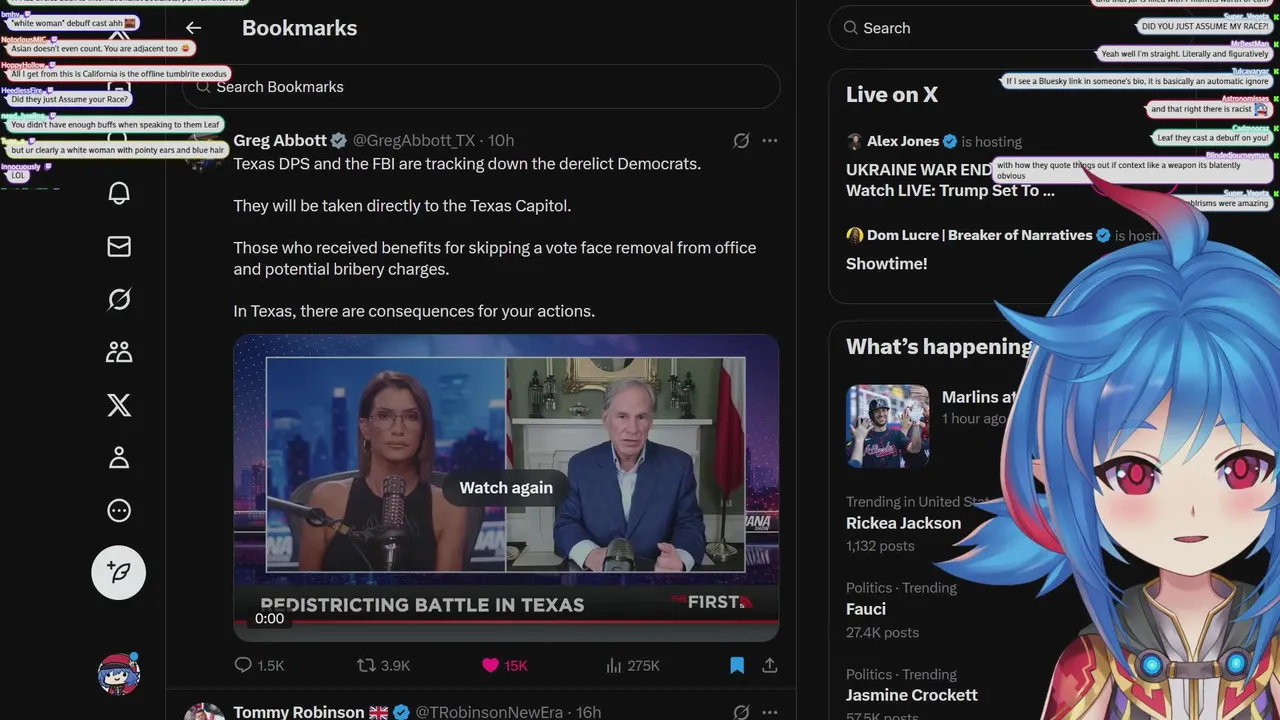Open Tommy Robinson's avatar thumbnail

point(205,711)
